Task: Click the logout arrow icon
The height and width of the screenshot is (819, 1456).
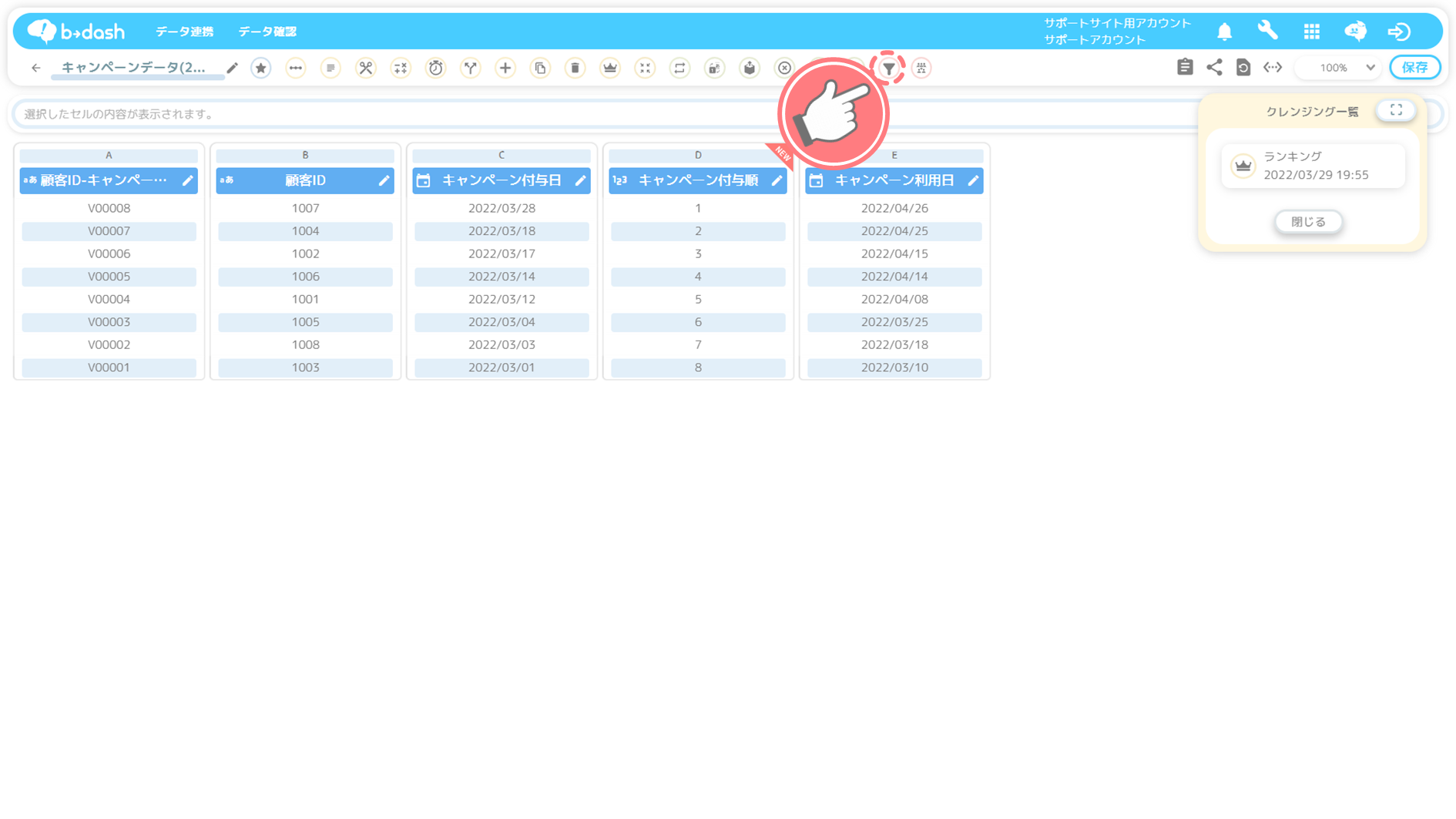Action: click(1399, 32)
